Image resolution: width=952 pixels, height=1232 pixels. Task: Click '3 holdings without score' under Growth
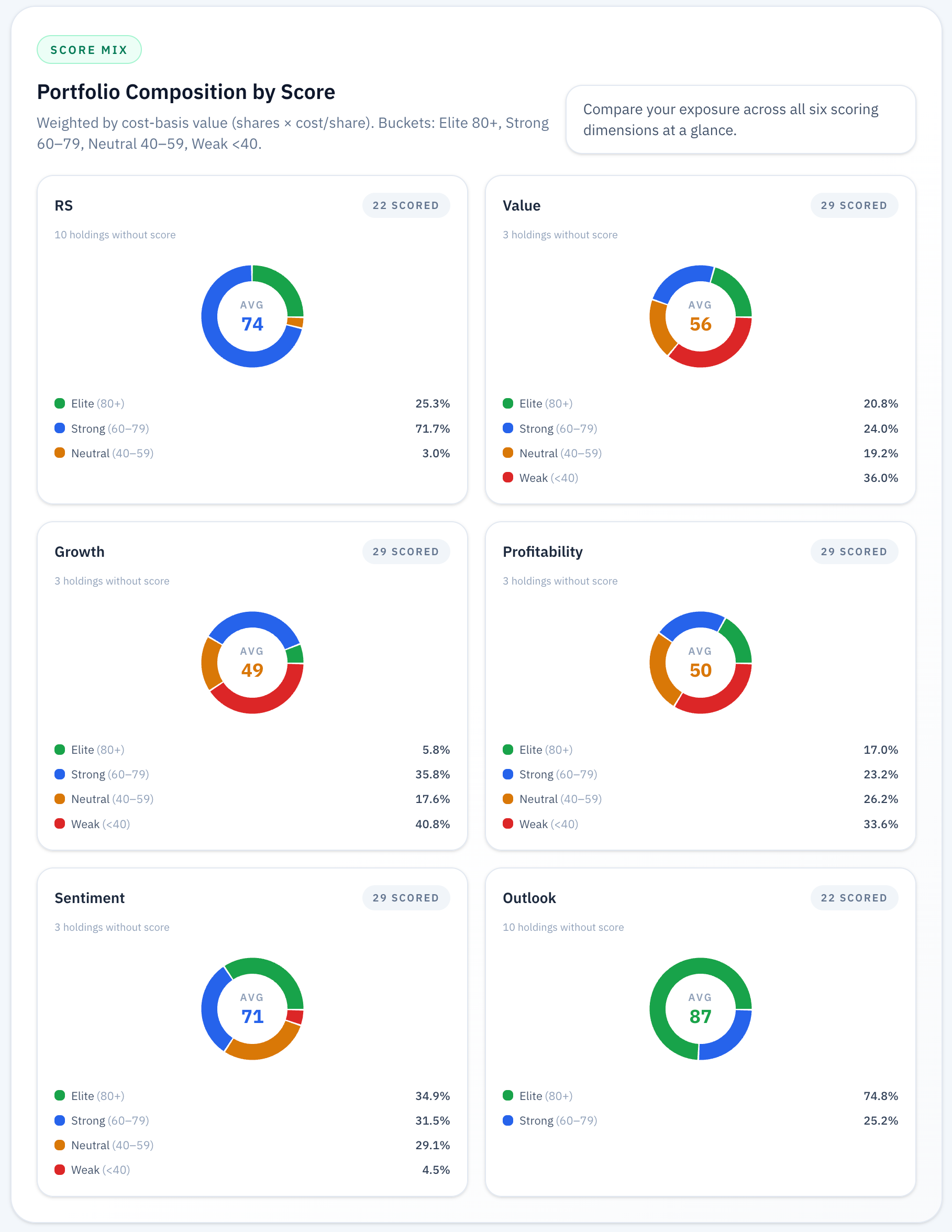click(x=112, y=581)
